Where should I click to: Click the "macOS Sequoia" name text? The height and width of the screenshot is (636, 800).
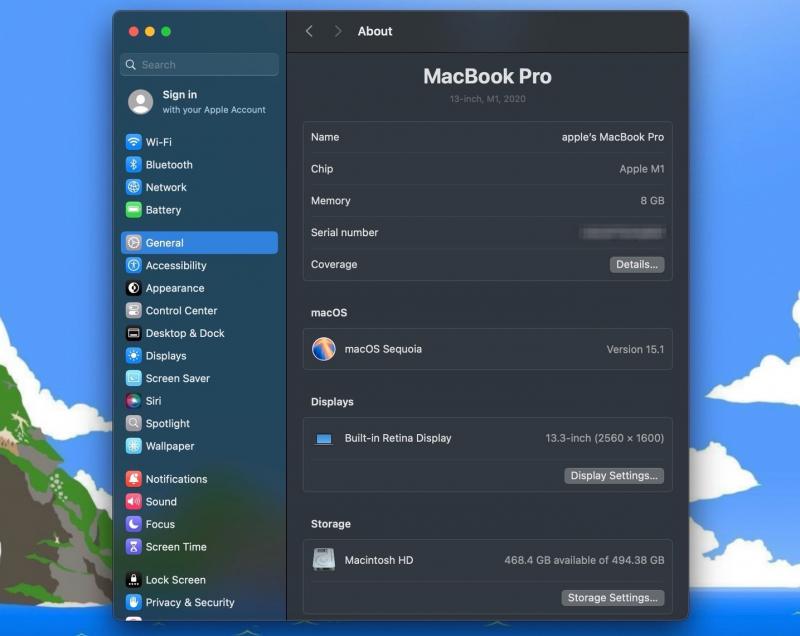[x=383, y=349]
